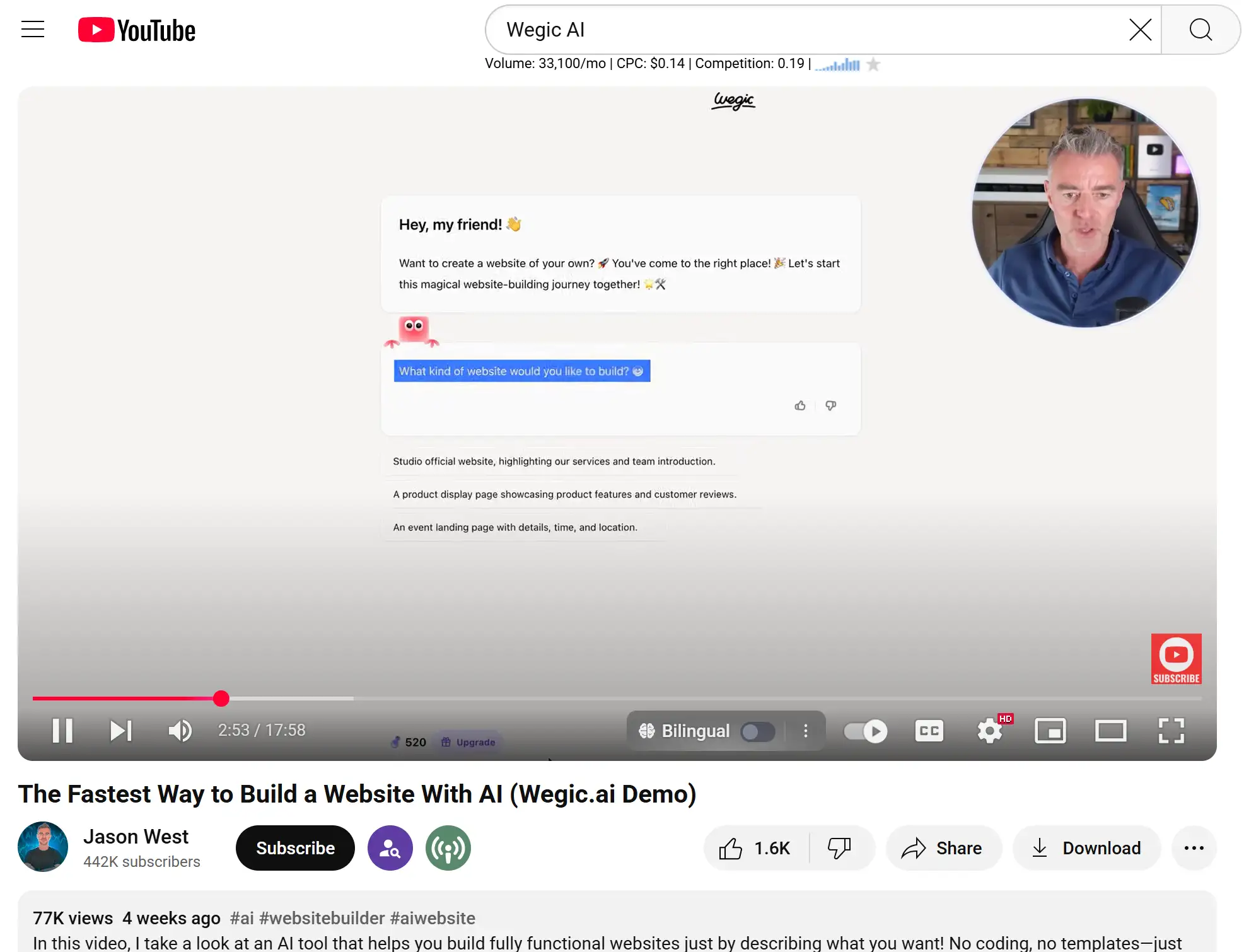Viewport: 1244px width, 952px height.
Task: Open the video settings gear
Action: (x=990, y=731)
